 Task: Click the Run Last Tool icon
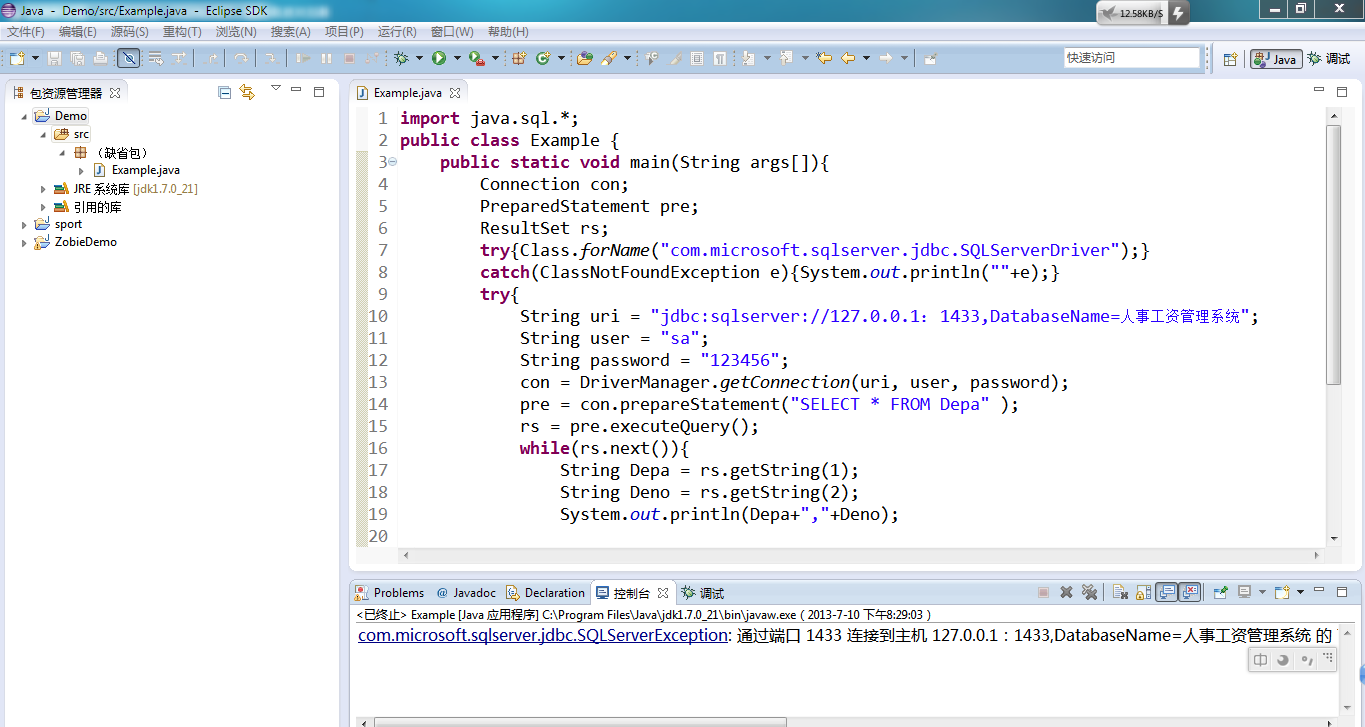[x=476, y=58]
